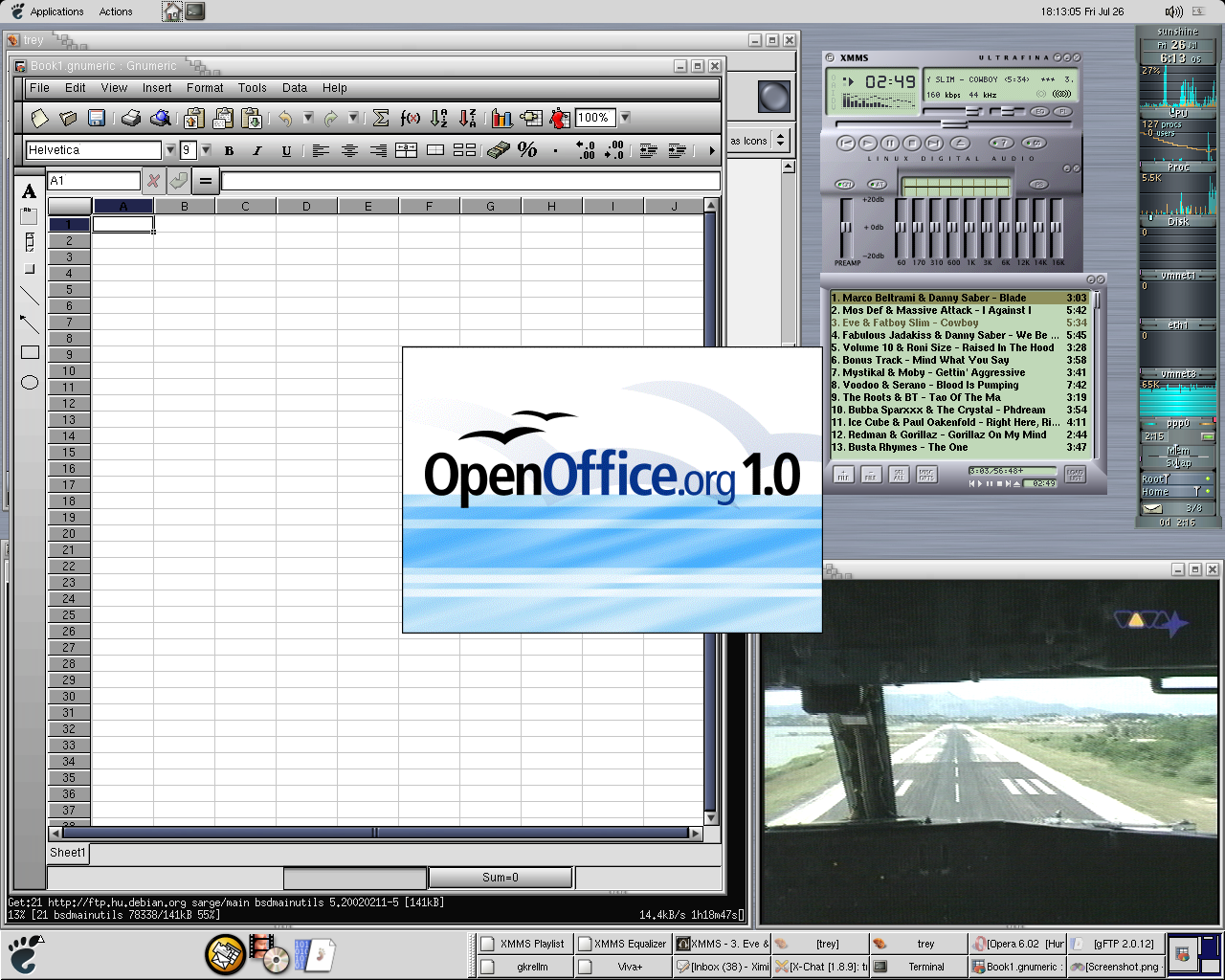Adjust the PREAMP equalizer slider
Image resolution: width=1225 pixels, height=980 pixels.
pyautogui.click(x=846, y=227)
